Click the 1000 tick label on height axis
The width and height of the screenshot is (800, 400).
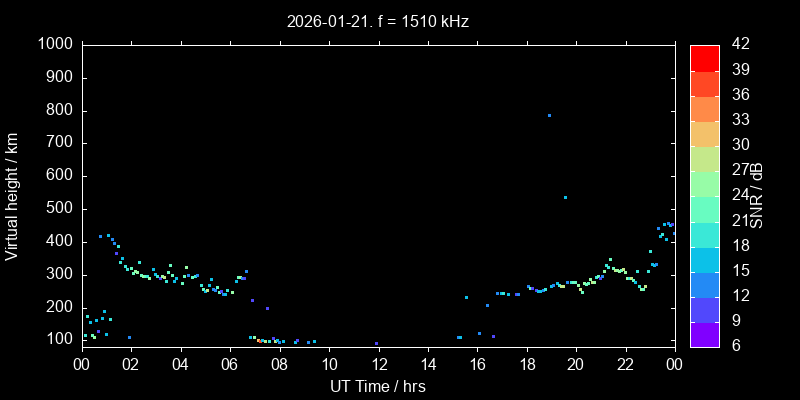(54, 45)
